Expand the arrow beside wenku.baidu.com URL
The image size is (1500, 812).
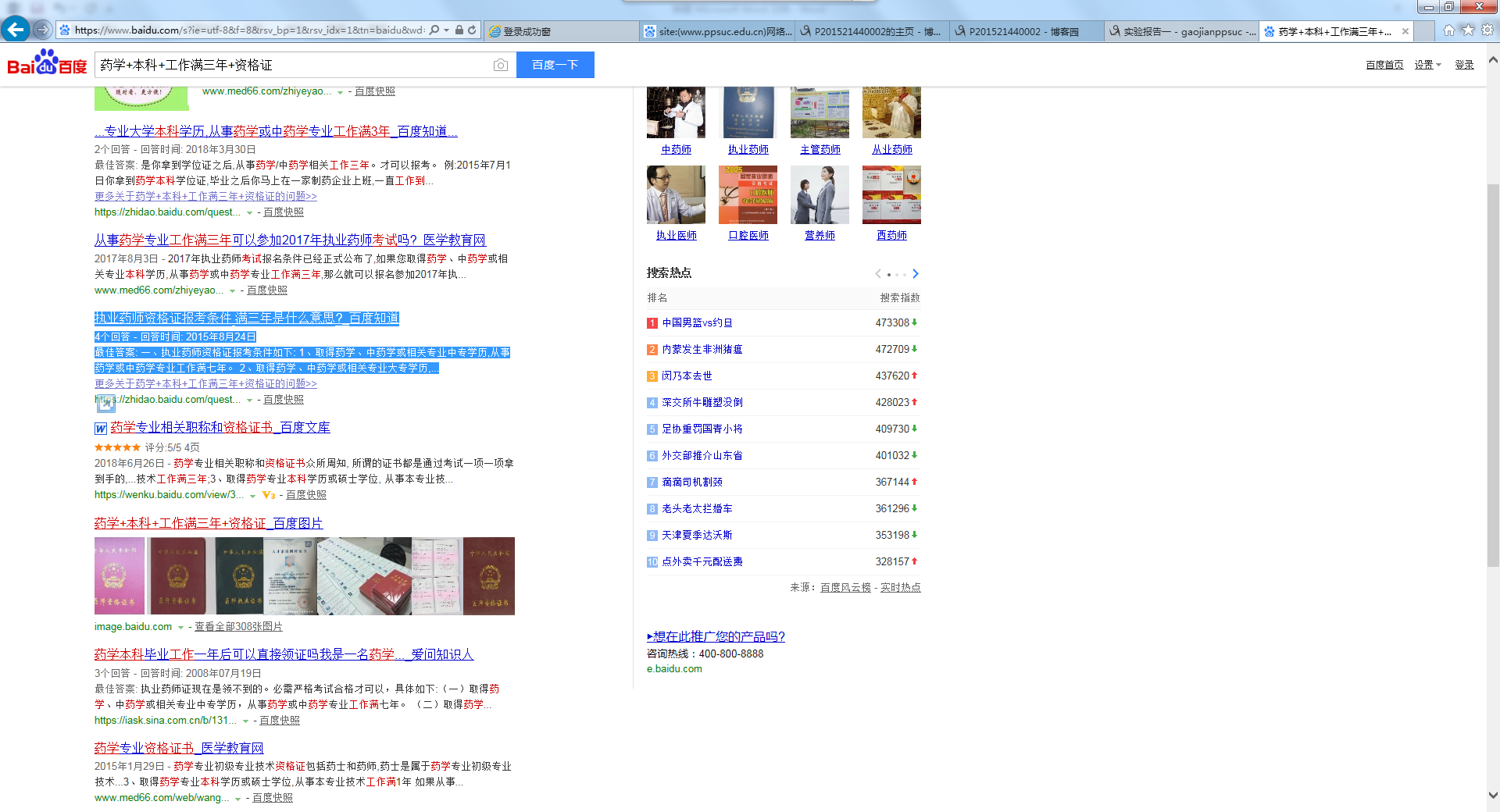252,495
